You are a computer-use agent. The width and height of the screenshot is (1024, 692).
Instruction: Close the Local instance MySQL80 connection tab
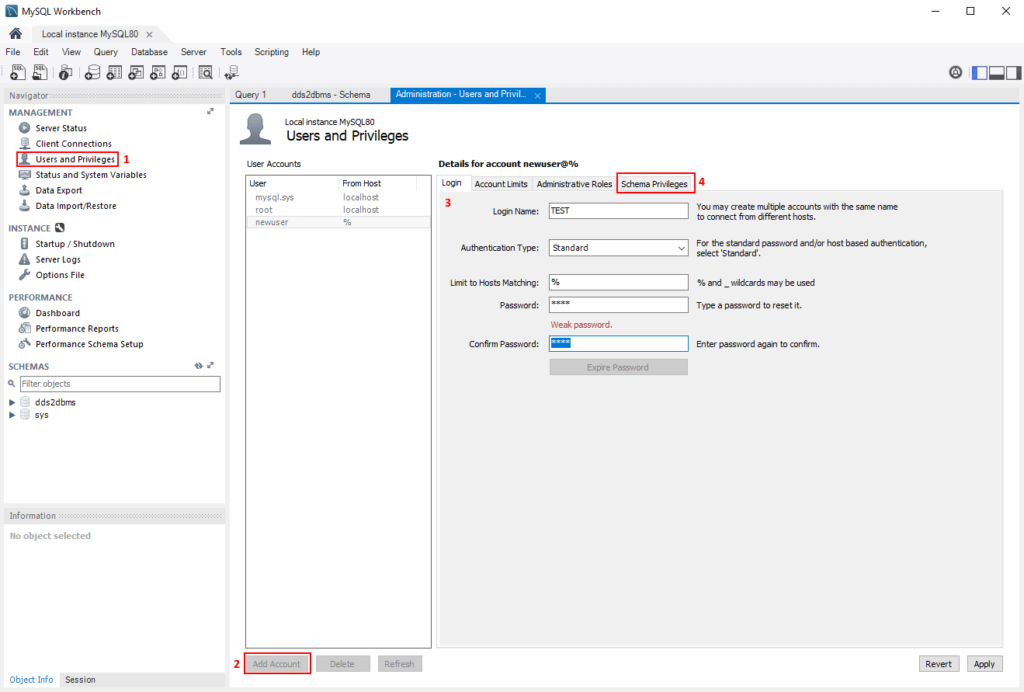[x=150, y=34]
